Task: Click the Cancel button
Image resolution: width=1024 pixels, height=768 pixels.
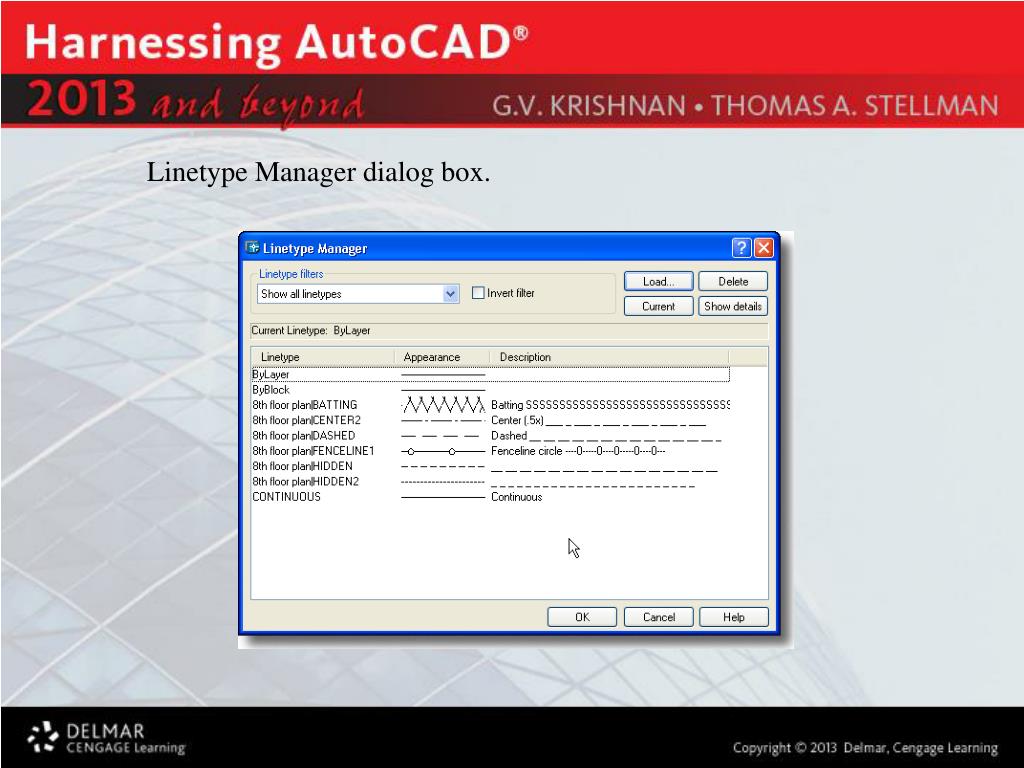Action: [x=658, y=617]
